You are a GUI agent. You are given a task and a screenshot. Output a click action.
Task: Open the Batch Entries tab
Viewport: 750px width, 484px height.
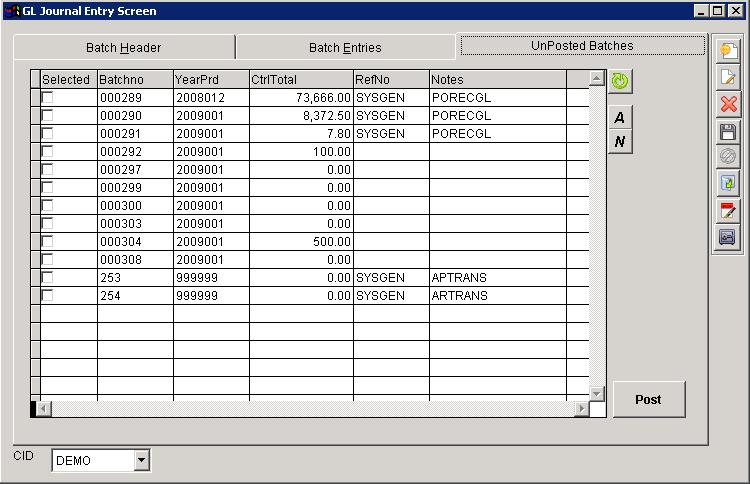point(345,47)
